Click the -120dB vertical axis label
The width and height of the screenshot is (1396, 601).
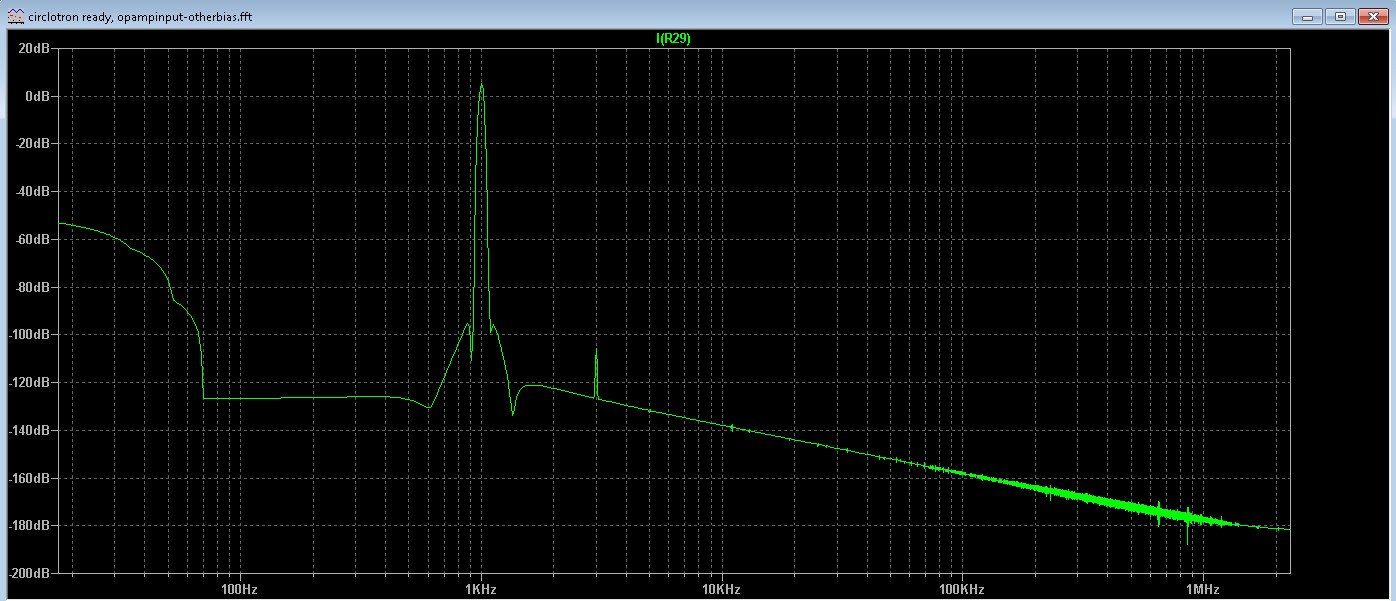point(30,383)
